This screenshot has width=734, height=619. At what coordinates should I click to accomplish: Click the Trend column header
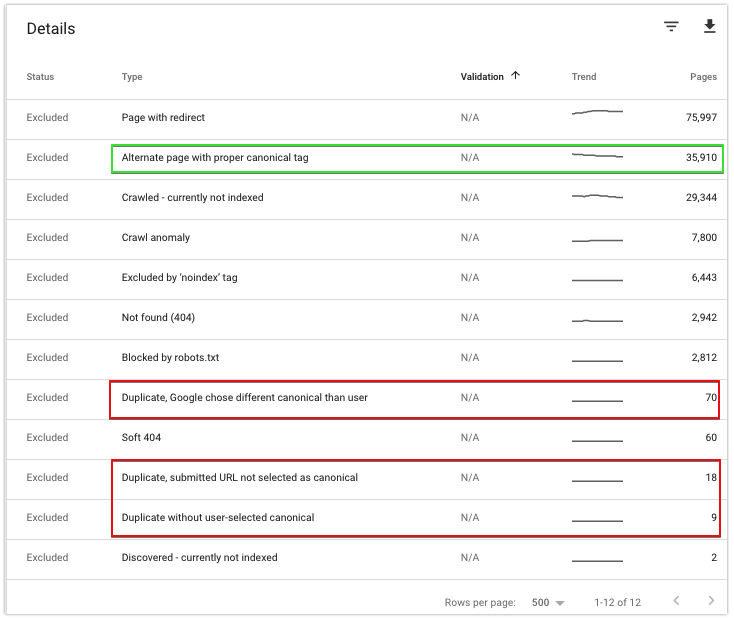[584, 77]
